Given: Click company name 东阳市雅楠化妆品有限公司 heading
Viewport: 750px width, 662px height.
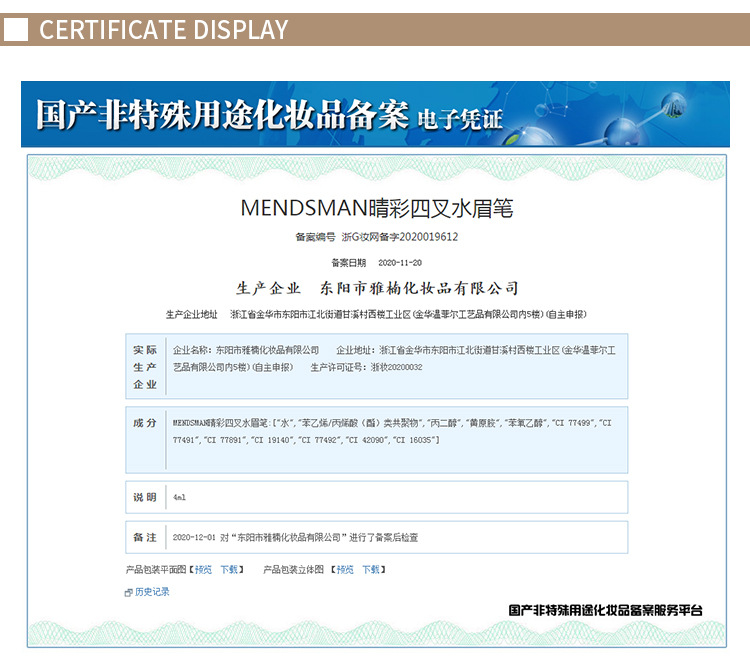Looking at the screenshot, I should tap(419, 288).
